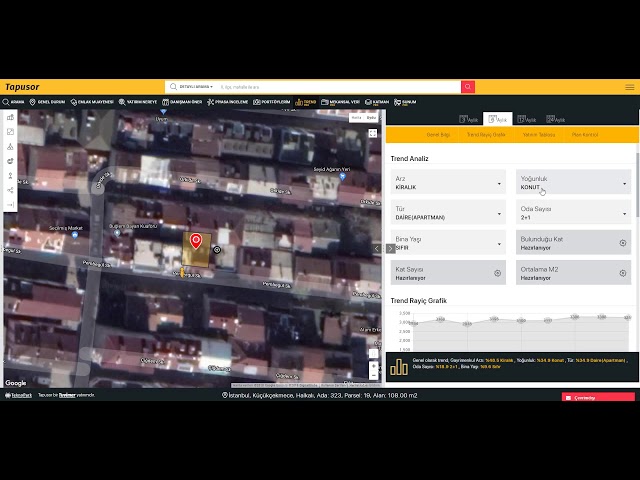
Task: Open the Trend Rayiç Grafik tab
Action: (486, 135)
